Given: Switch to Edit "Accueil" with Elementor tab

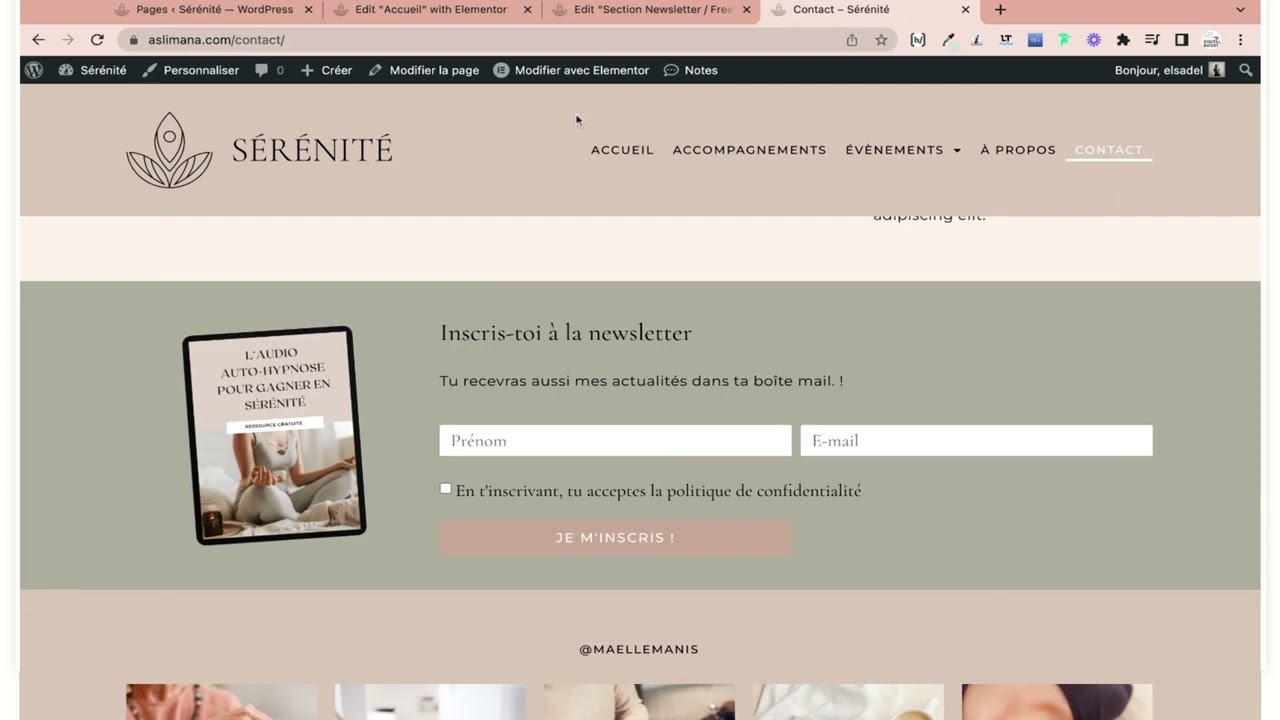Looking at the screenshot, I should 432,10.
